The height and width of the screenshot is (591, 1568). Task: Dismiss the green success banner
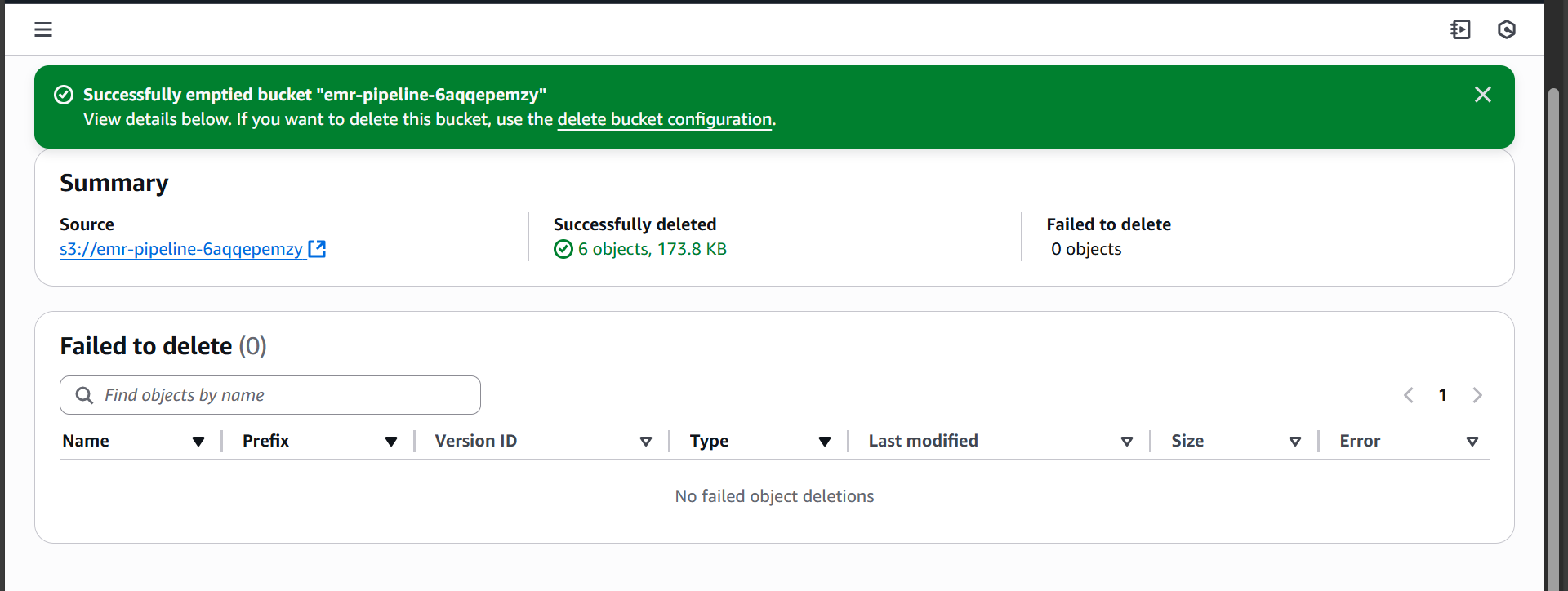[1483, 95]
